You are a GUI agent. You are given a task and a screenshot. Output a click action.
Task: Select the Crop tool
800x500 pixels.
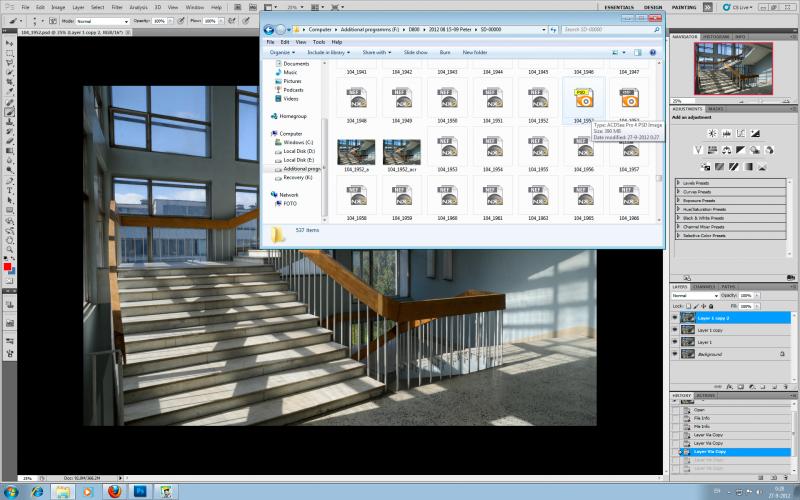pos(9,82)
